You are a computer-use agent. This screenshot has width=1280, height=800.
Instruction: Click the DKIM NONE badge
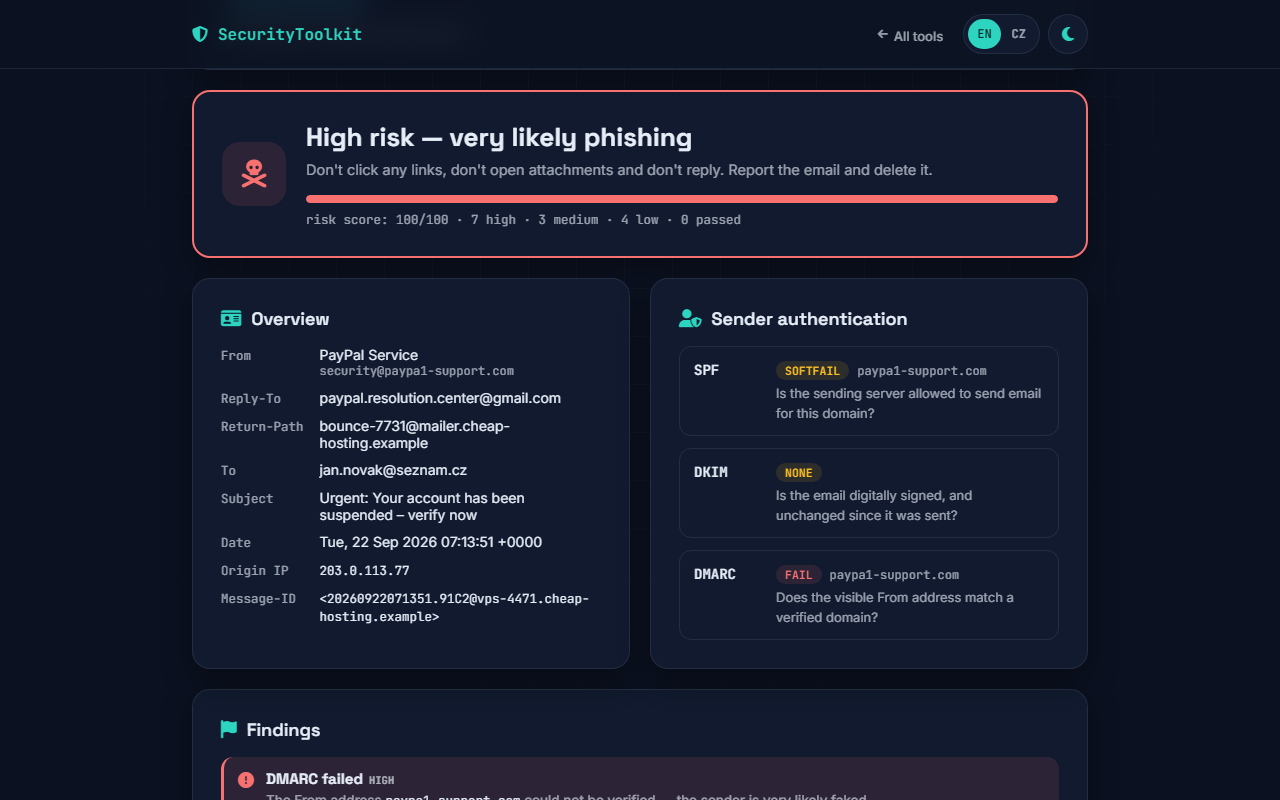pyautogui.click(x=799, y=473)
